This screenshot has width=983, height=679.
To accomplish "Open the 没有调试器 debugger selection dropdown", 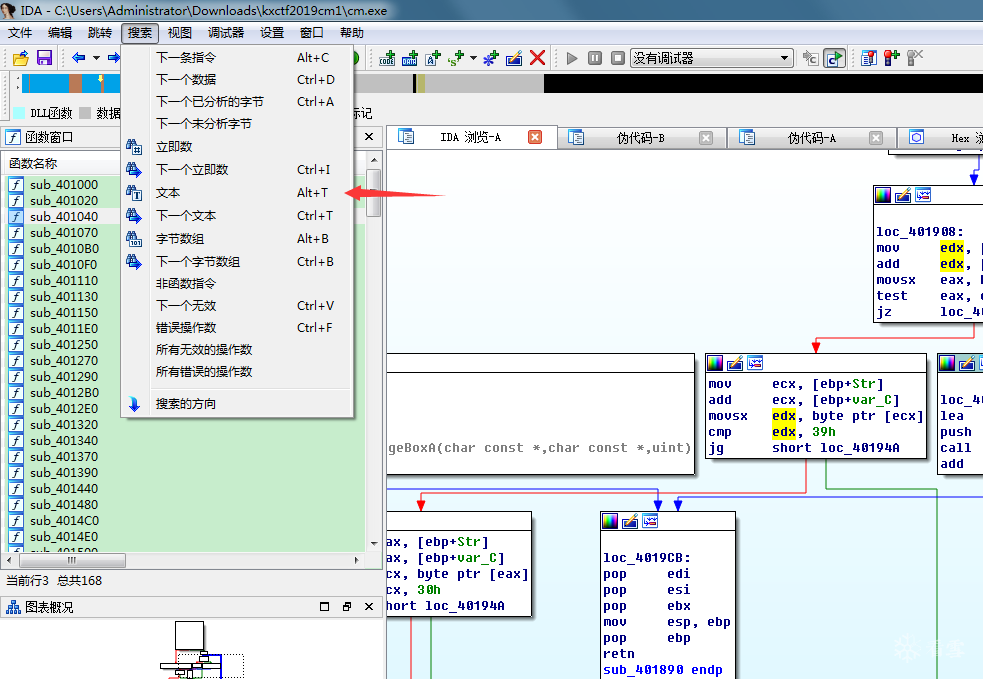I will (x=712, y=58).
